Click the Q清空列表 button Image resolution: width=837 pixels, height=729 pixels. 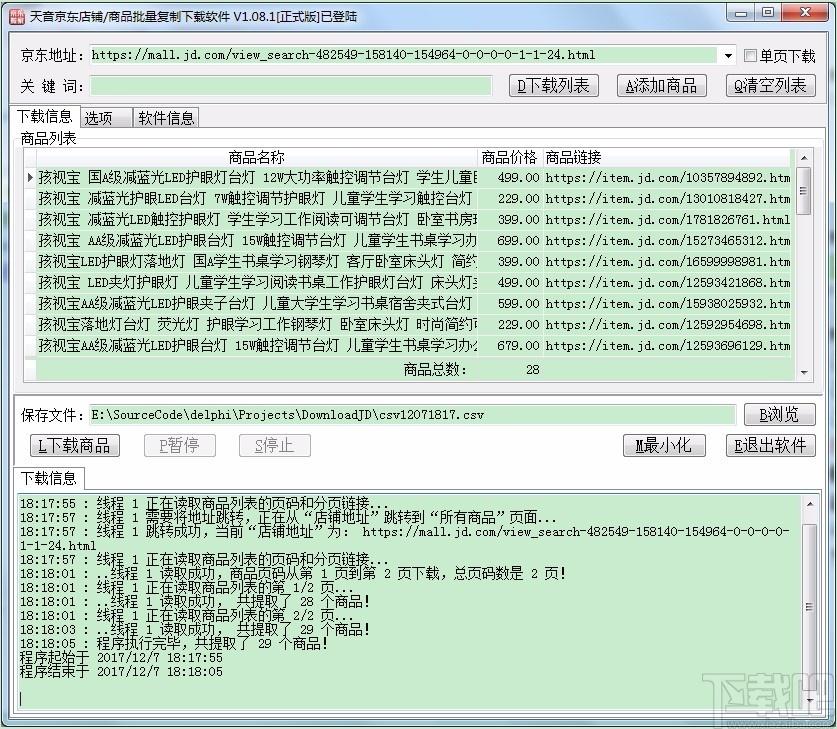pyautogui.click(x=770, y=85)
